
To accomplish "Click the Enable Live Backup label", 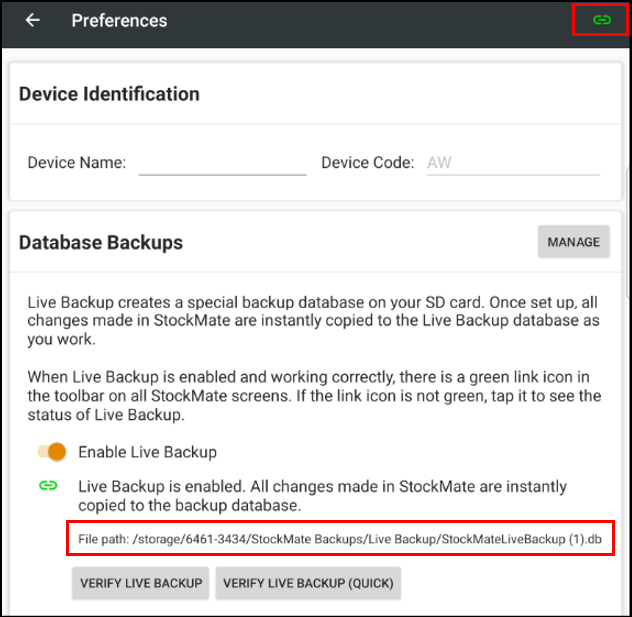I will click(x=147, y=452).
